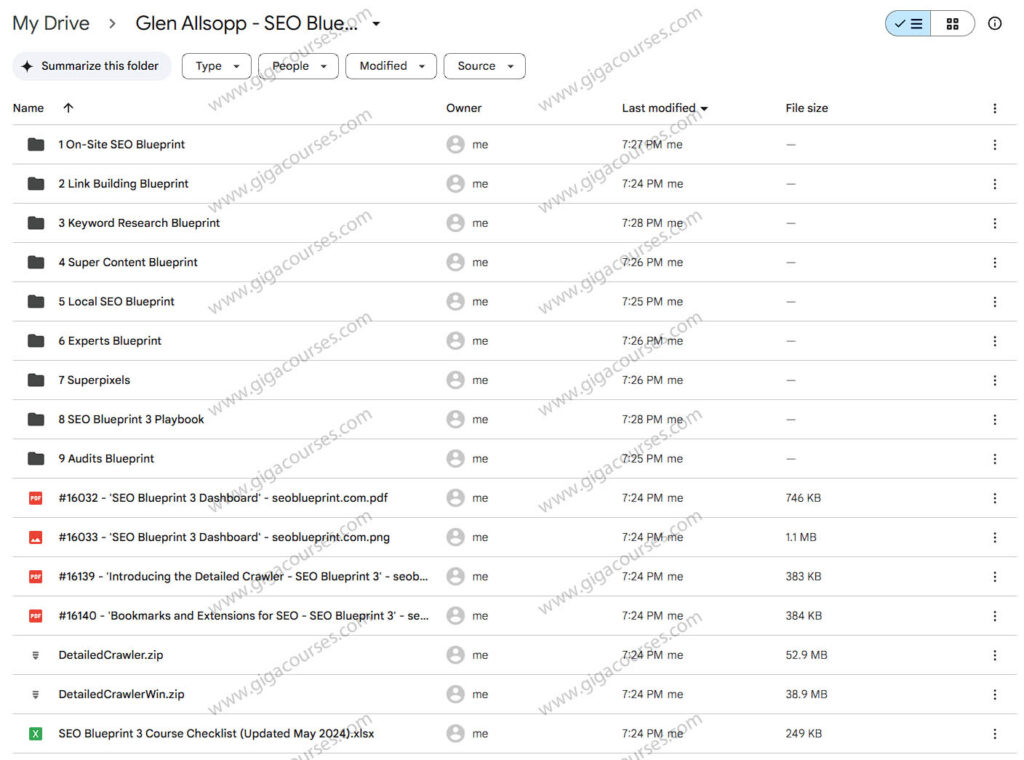This screenshot has width=1024, height=760.
Task: Open the Modified filter dropdown
Action: tap(391, 66)
